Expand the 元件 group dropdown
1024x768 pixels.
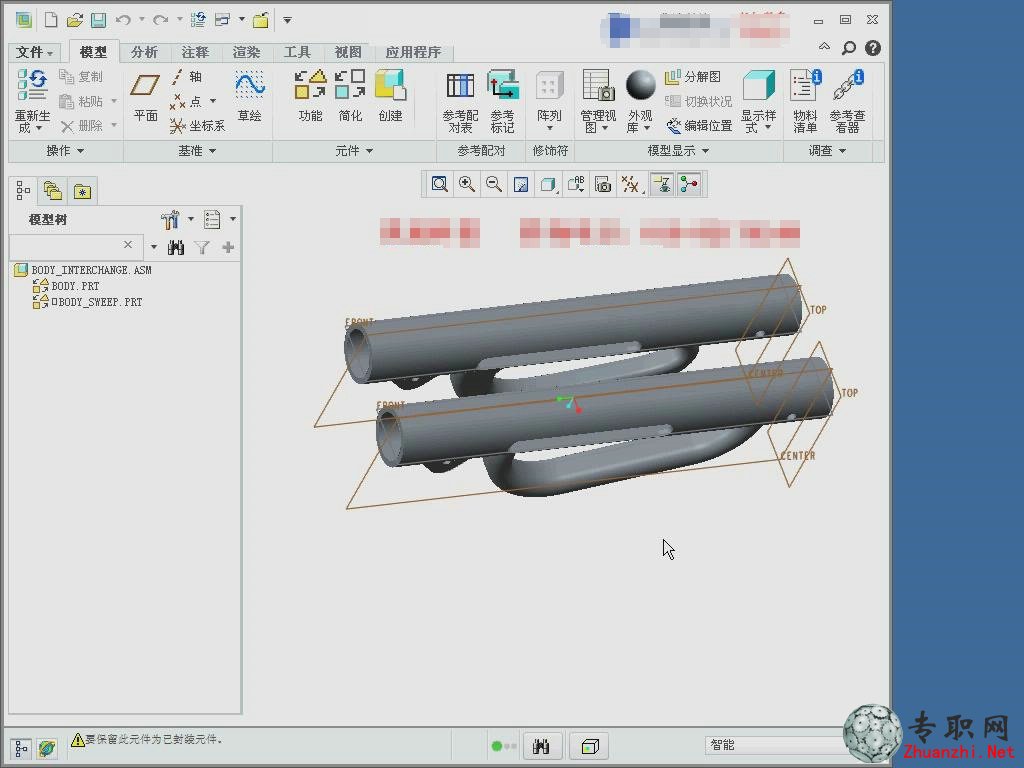(x=354, y=151)
